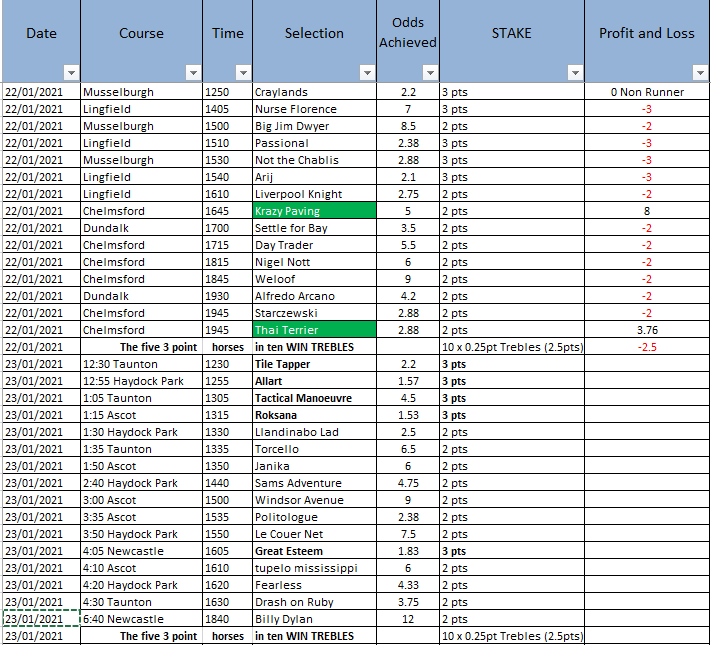
Task: Click the Torcello cell
Action: click(314, 449)
